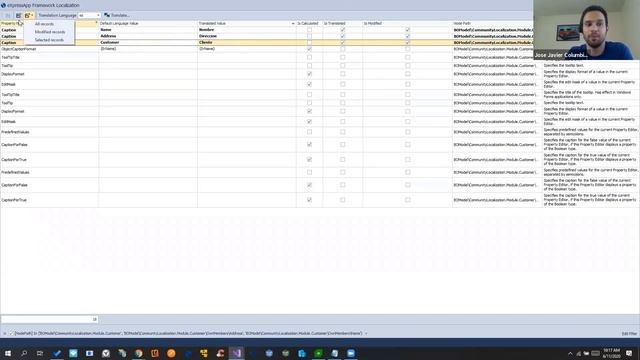Open Task View on the taskbar
Image resolution: width=640 pixels, height=360 pixels.
40,353
